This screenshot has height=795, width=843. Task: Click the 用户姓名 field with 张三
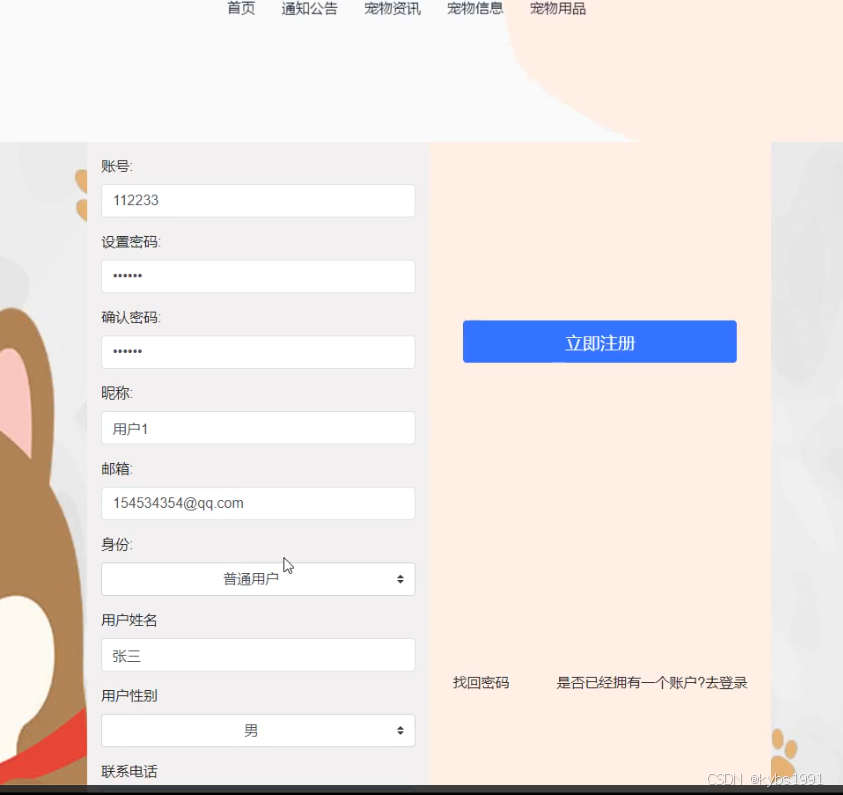pos(258,655)
